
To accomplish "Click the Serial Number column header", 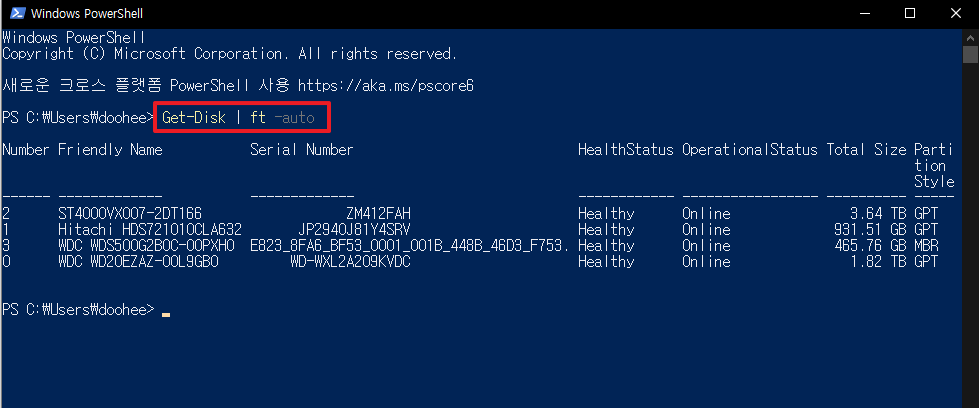I will (x=302, y=150).
